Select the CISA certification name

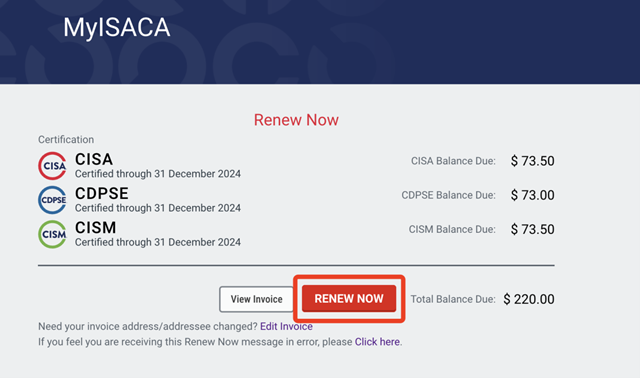tap(94, 159)
